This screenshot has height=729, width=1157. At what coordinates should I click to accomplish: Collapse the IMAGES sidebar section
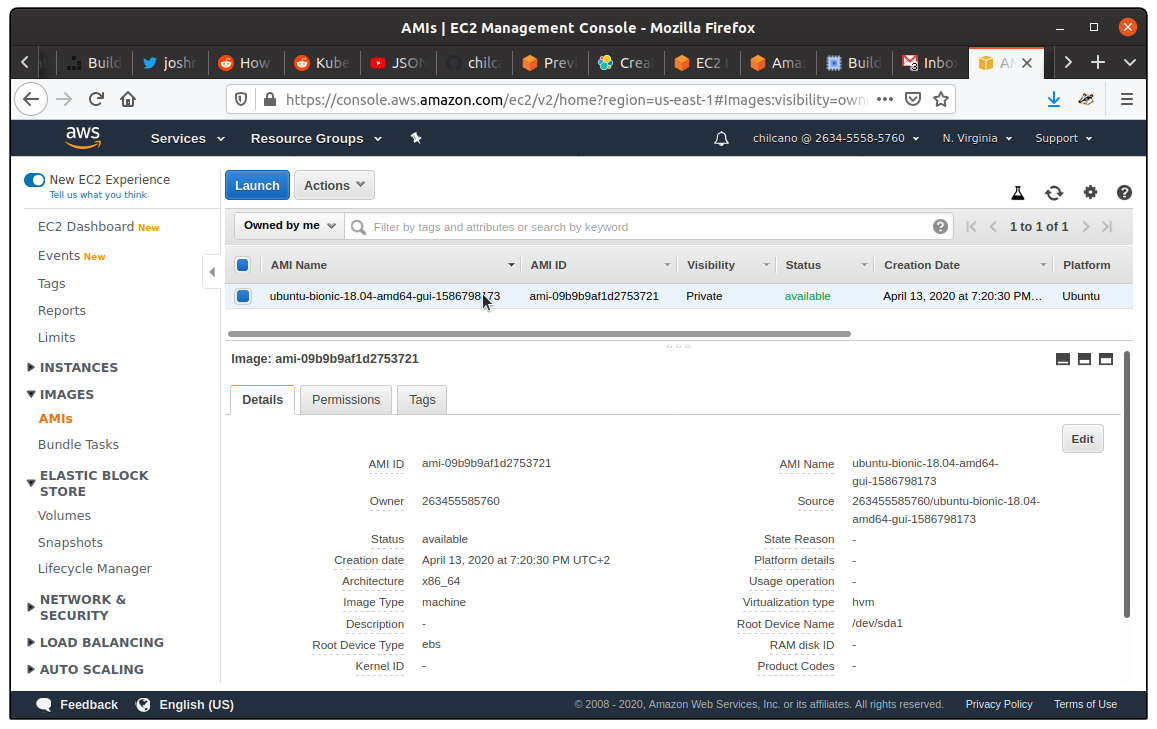pos(61,395)
